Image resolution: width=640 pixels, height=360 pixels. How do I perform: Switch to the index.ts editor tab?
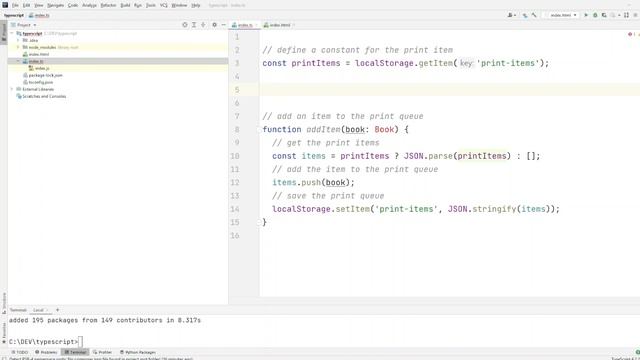(x=244, y=25)
